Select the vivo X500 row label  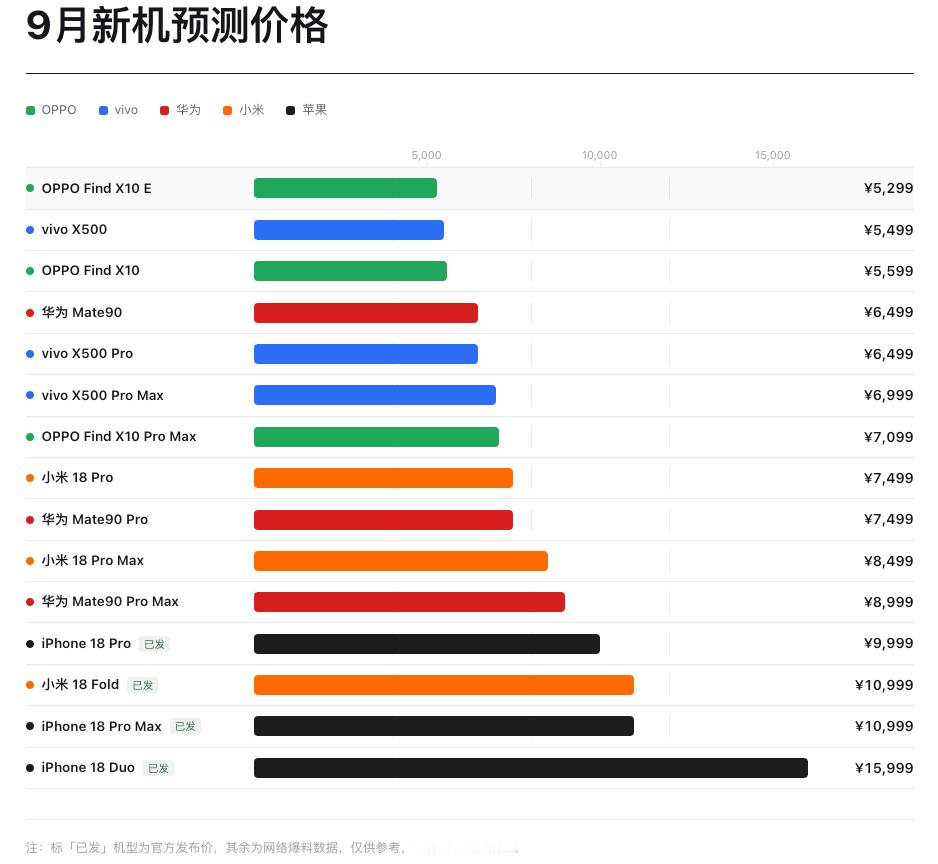pos(74,230)
